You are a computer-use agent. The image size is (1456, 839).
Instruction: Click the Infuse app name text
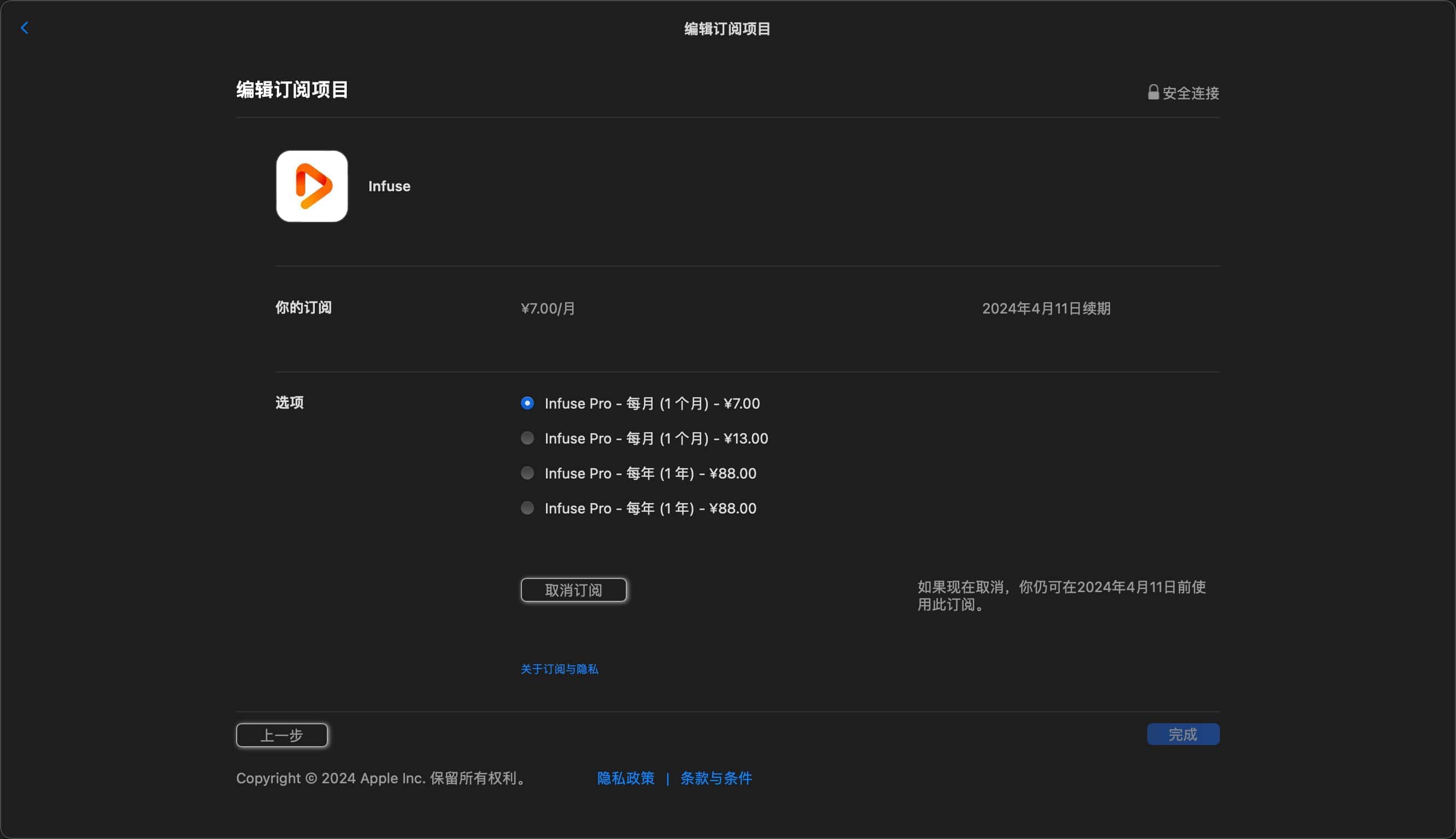click(x=389, y=186)
